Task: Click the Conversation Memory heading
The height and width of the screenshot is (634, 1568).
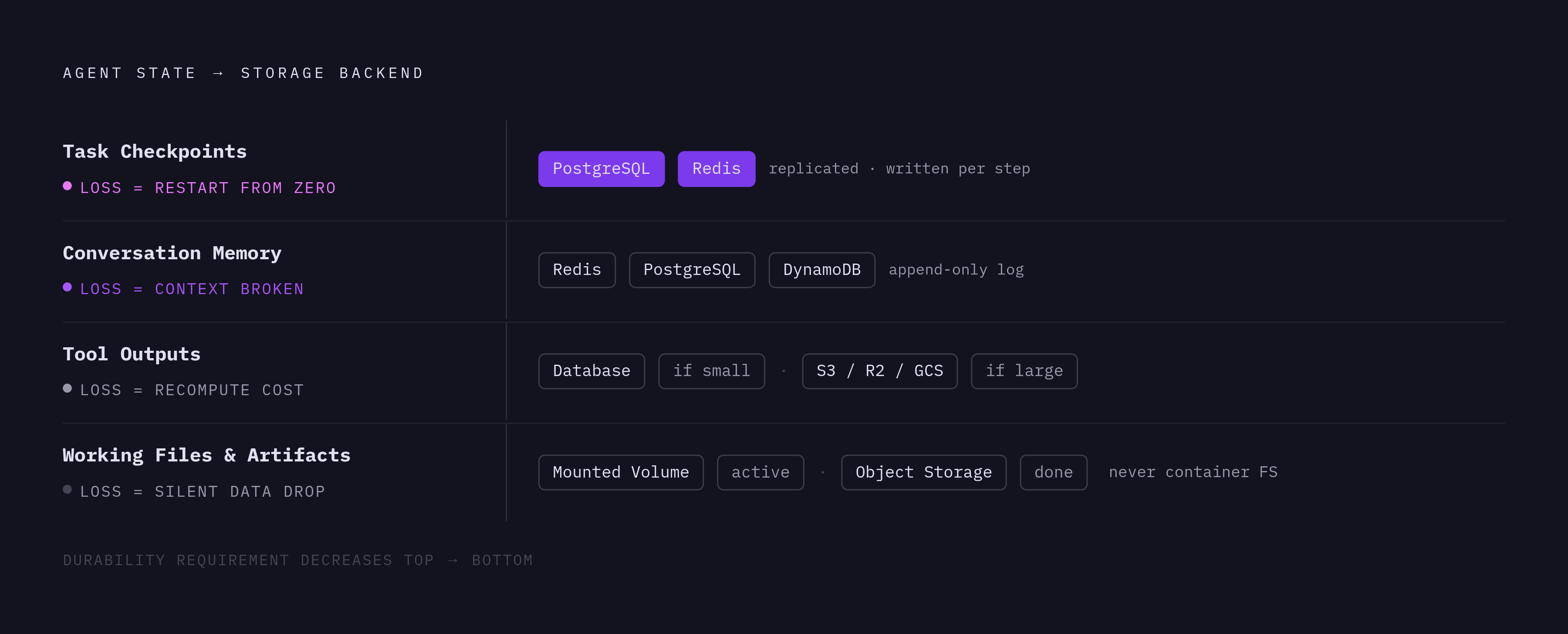Action: pyautogui.click(x=172, y=253)
